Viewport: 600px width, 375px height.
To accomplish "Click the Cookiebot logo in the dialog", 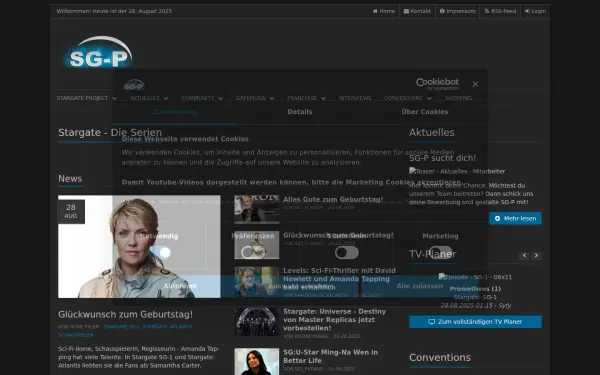I will tap(437, 84).
